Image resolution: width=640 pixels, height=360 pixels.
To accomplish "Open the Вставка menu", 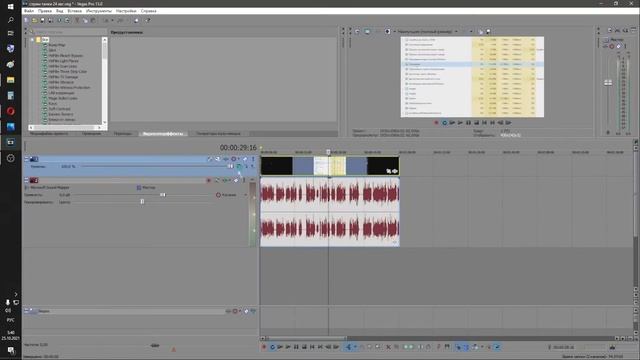I will 74,11.
